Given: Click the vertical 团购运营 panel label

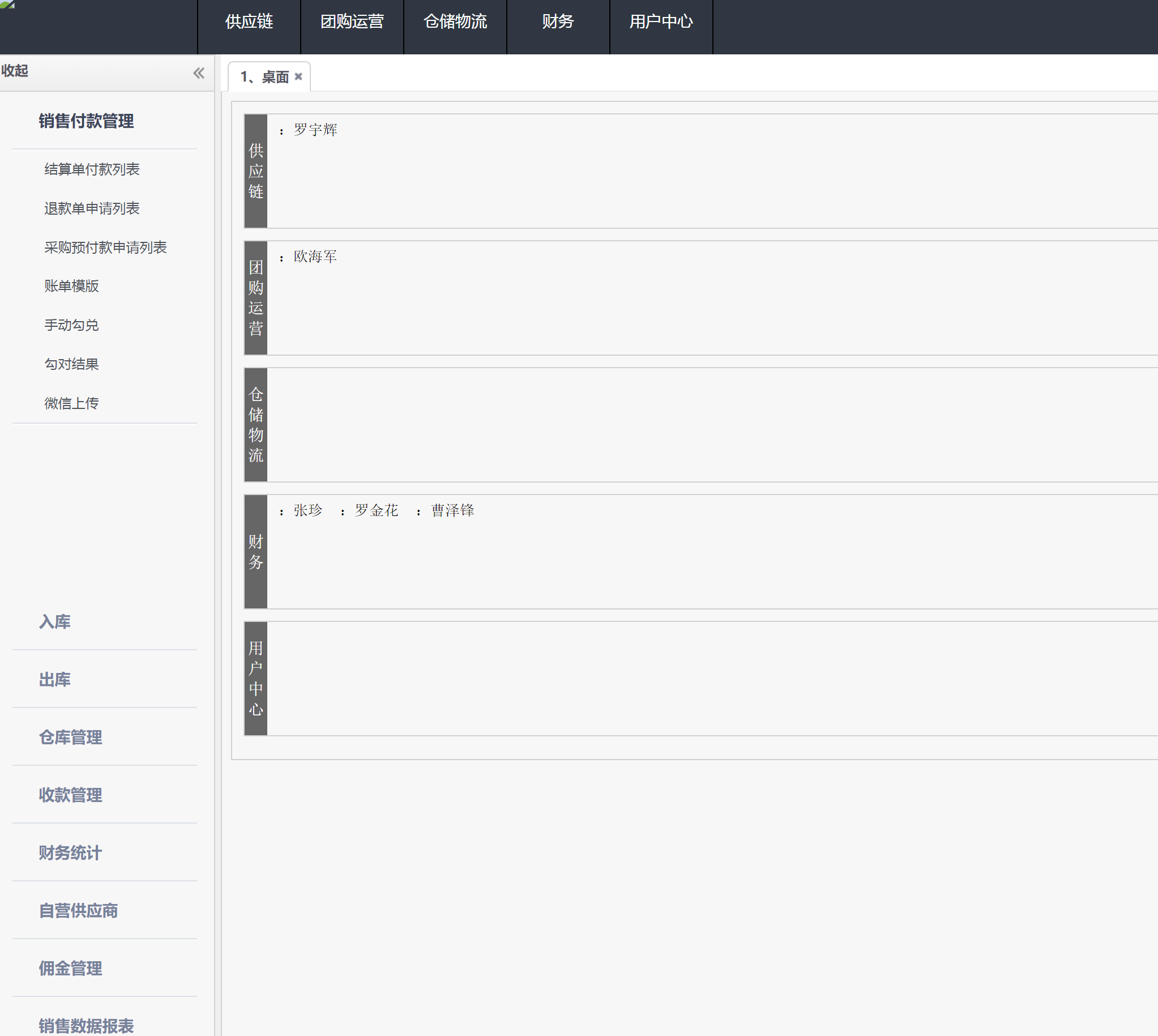Looking at the screenshot, I should point(255,298).
